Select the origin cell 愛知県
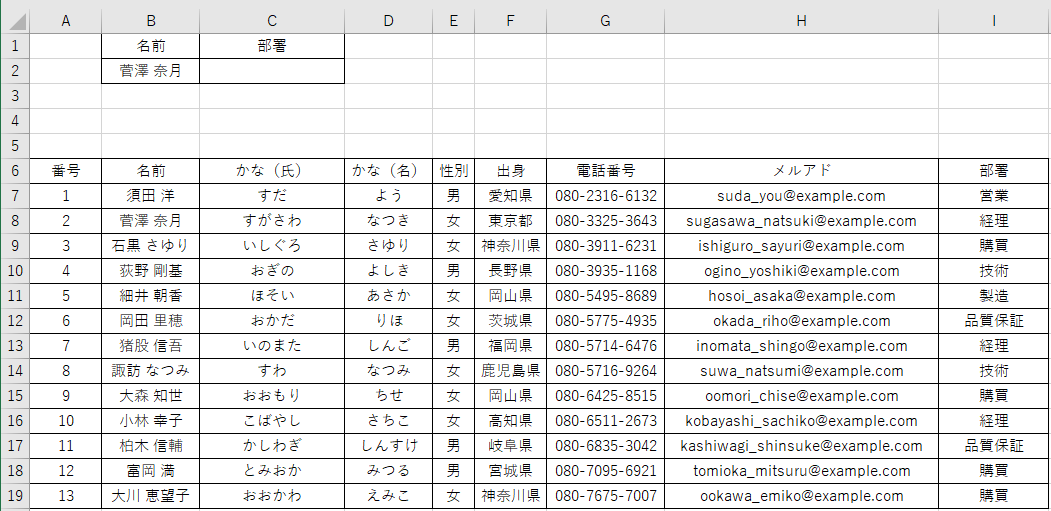 pyautogui.click(x=511, y=196)
